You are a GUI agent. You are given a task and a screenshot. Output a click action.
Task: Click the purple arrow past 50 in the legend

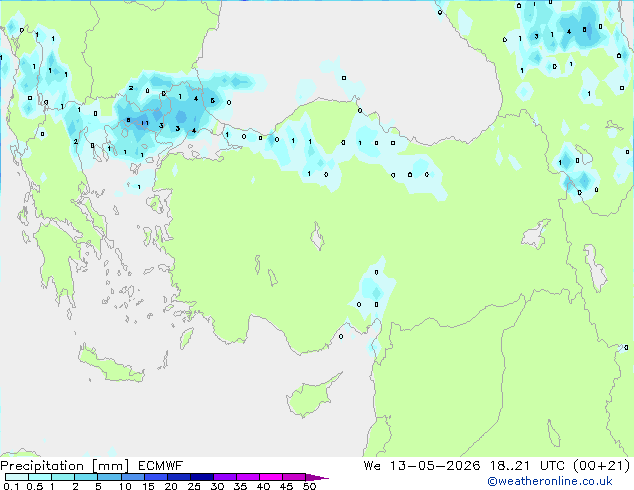tap(317, 477)
